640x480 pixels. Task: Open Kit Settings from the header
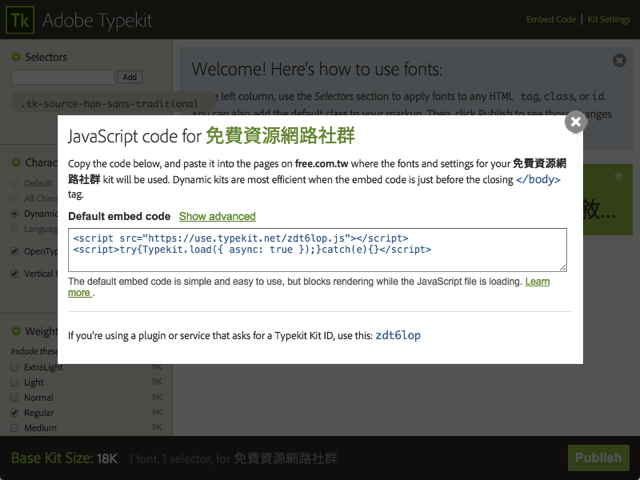click(609, 19)
